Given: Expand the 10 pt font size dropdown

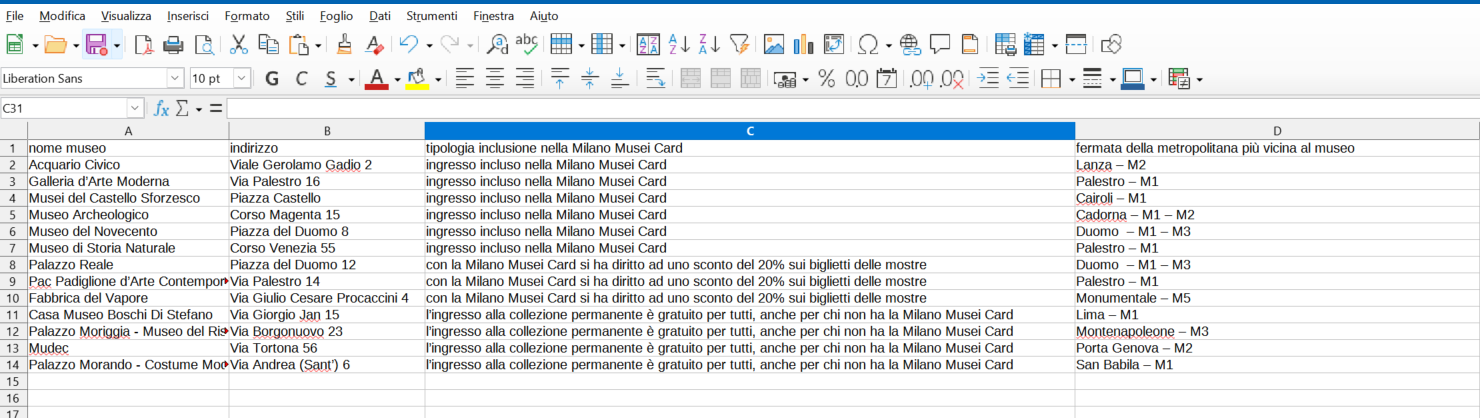Looking at the screenshot, I should click(x=242, y=78).
